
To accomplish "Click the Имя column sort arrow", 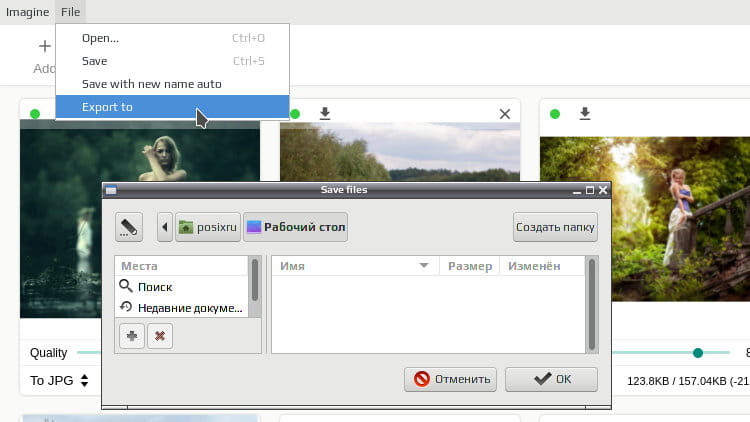I will pos(424,266).
